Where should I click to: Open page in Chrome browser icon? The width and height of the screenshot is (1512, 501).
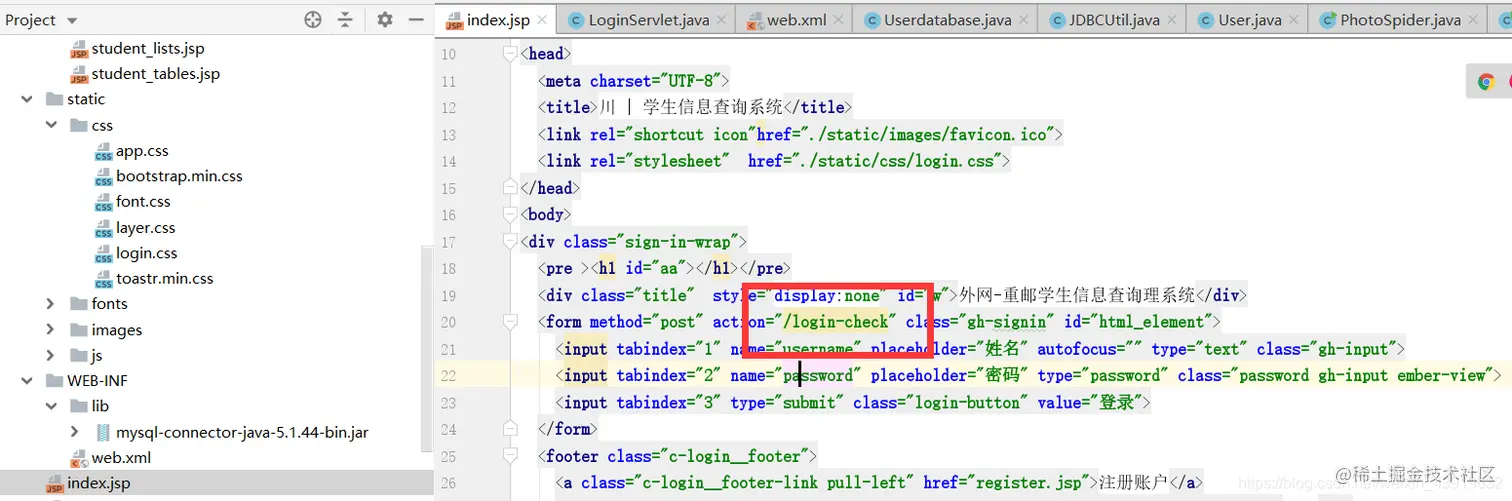(1486, 82)
